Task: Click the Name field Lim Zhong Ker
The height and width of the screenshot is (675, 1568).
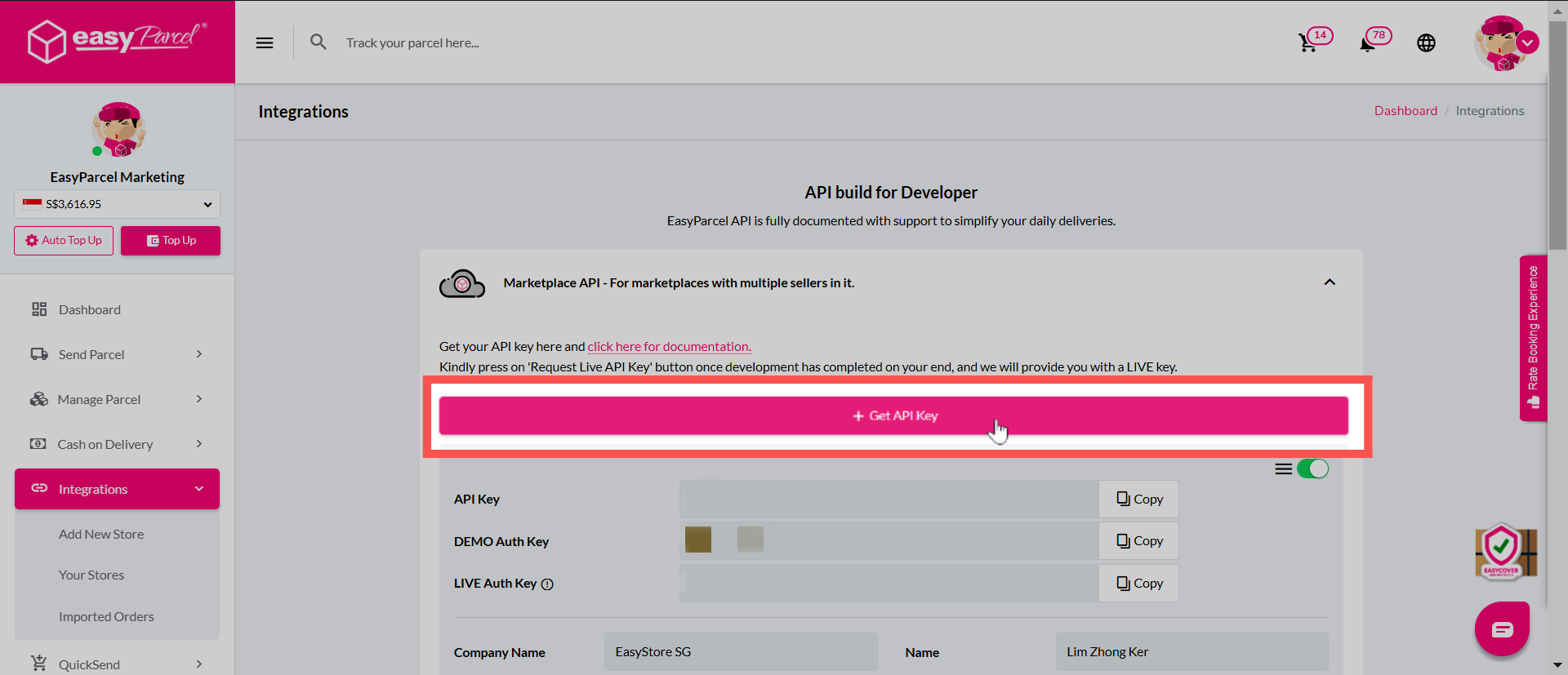Action: tap(1192, 652)
